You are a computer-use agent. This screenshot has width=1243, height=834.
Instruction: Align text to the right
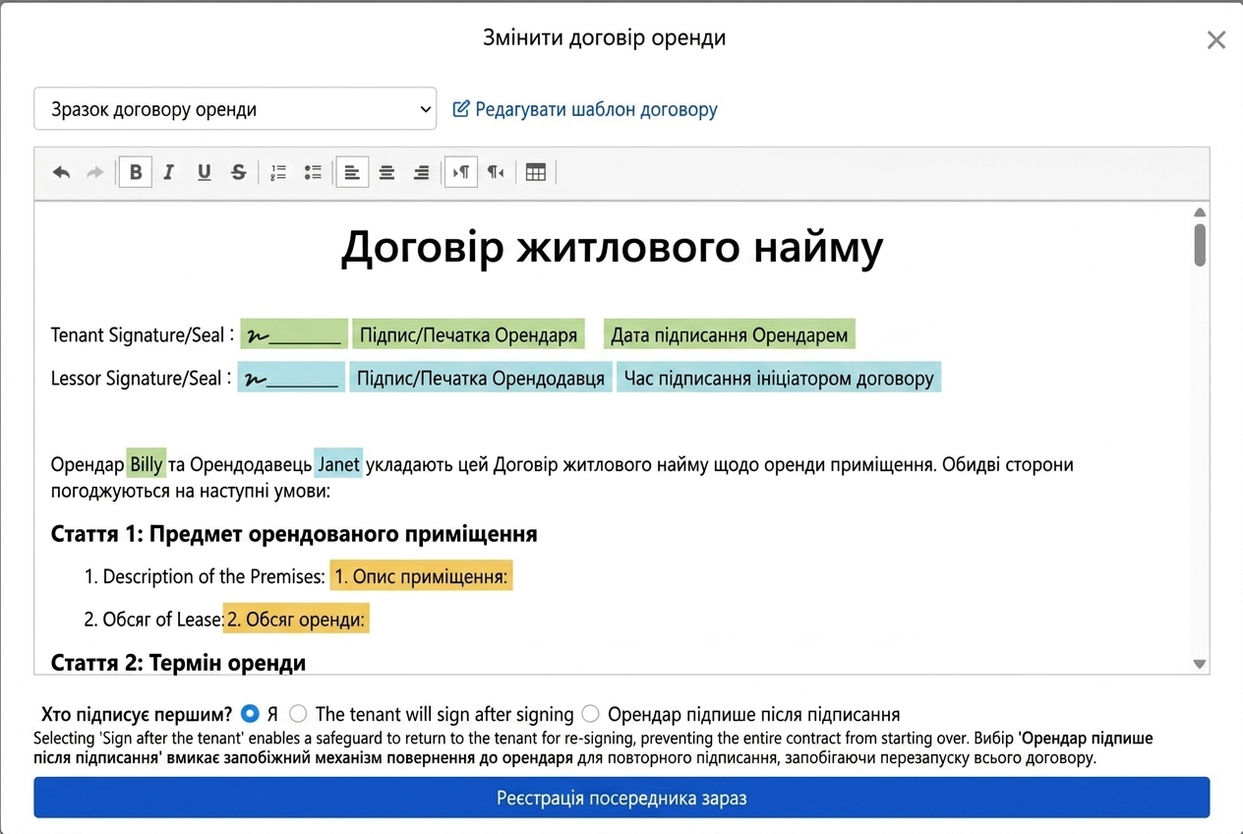coord(421,172)
